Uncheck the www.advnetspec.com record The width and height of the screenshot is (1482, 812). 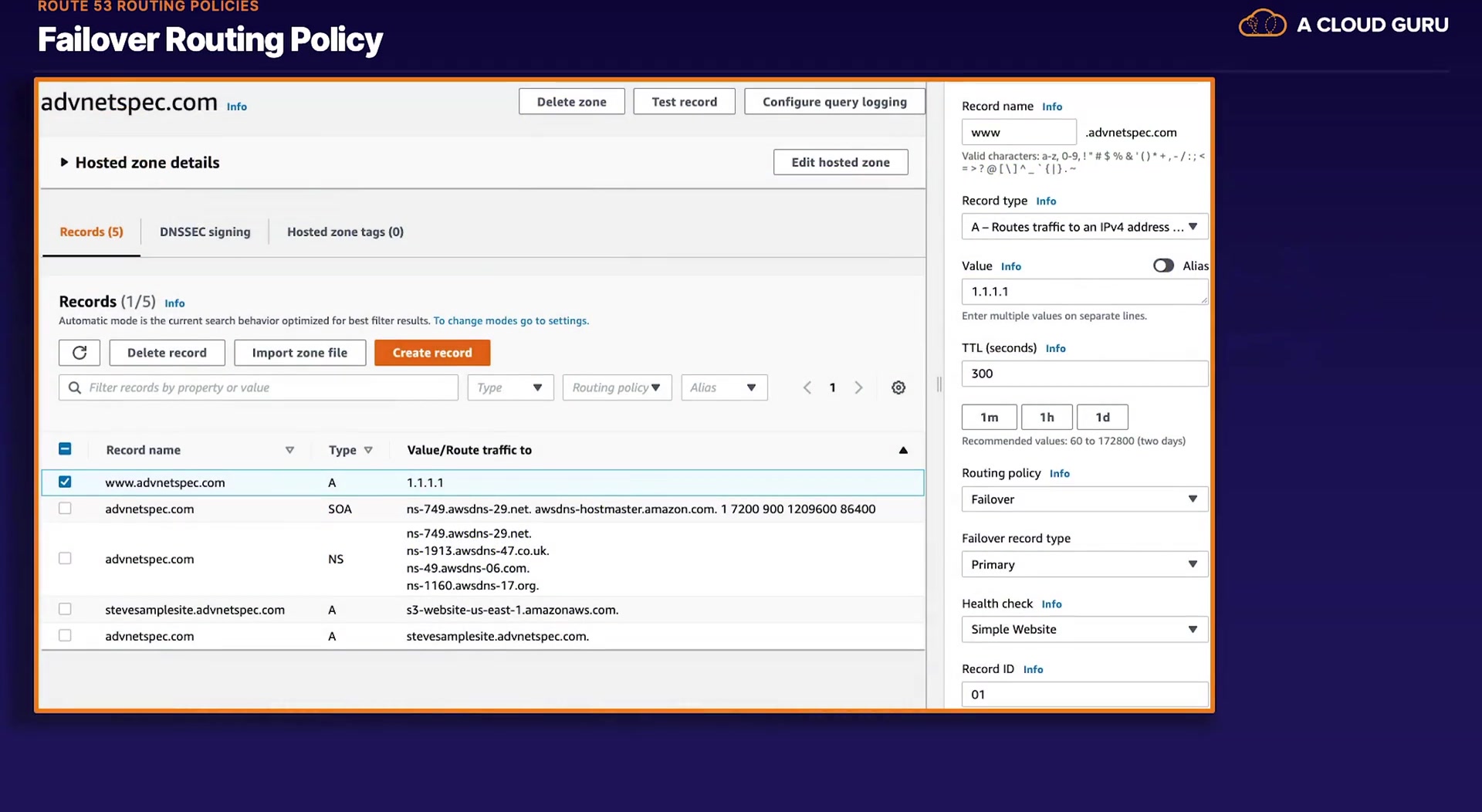pyautogui.click(x=65, y=482)
